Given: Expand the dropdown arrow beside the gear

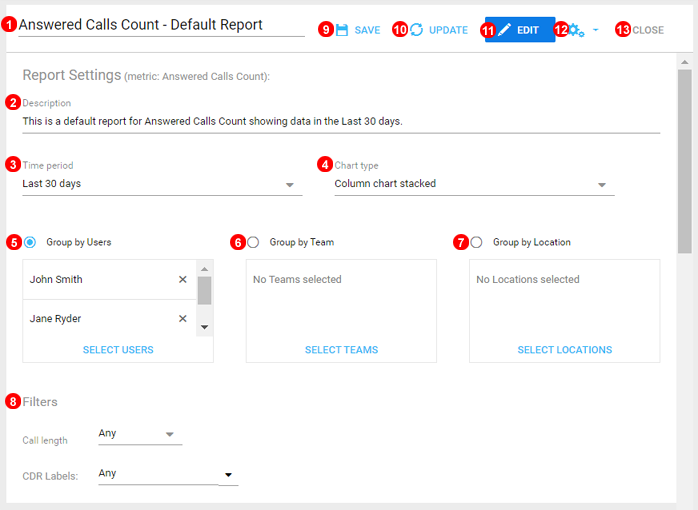Looking at the screenshot, I should click(596, 30).
